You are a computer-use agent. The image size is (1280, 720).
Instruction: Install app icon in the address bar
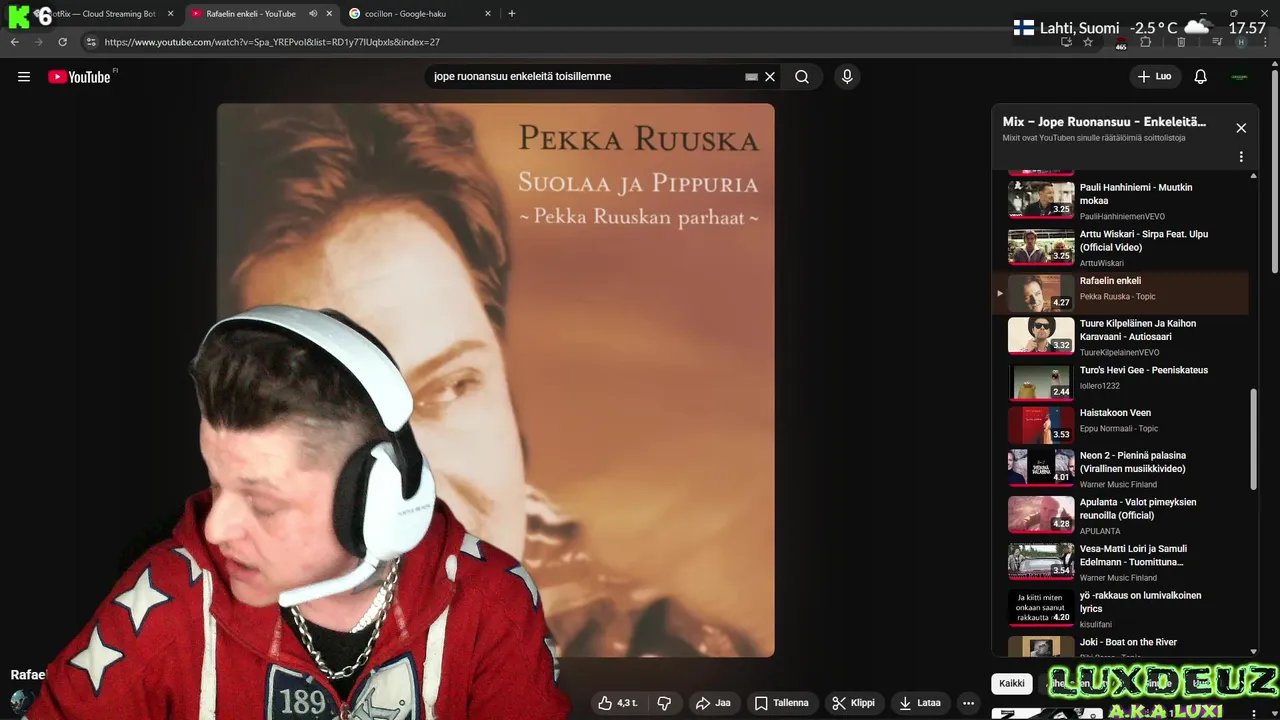point(1066,42)
